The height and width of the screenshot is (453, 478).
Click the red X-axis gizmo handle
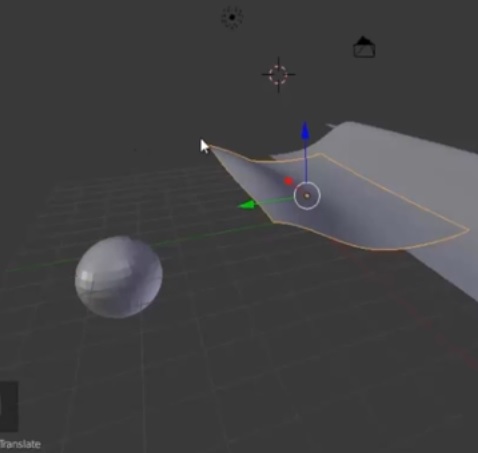tap(289, 181)
